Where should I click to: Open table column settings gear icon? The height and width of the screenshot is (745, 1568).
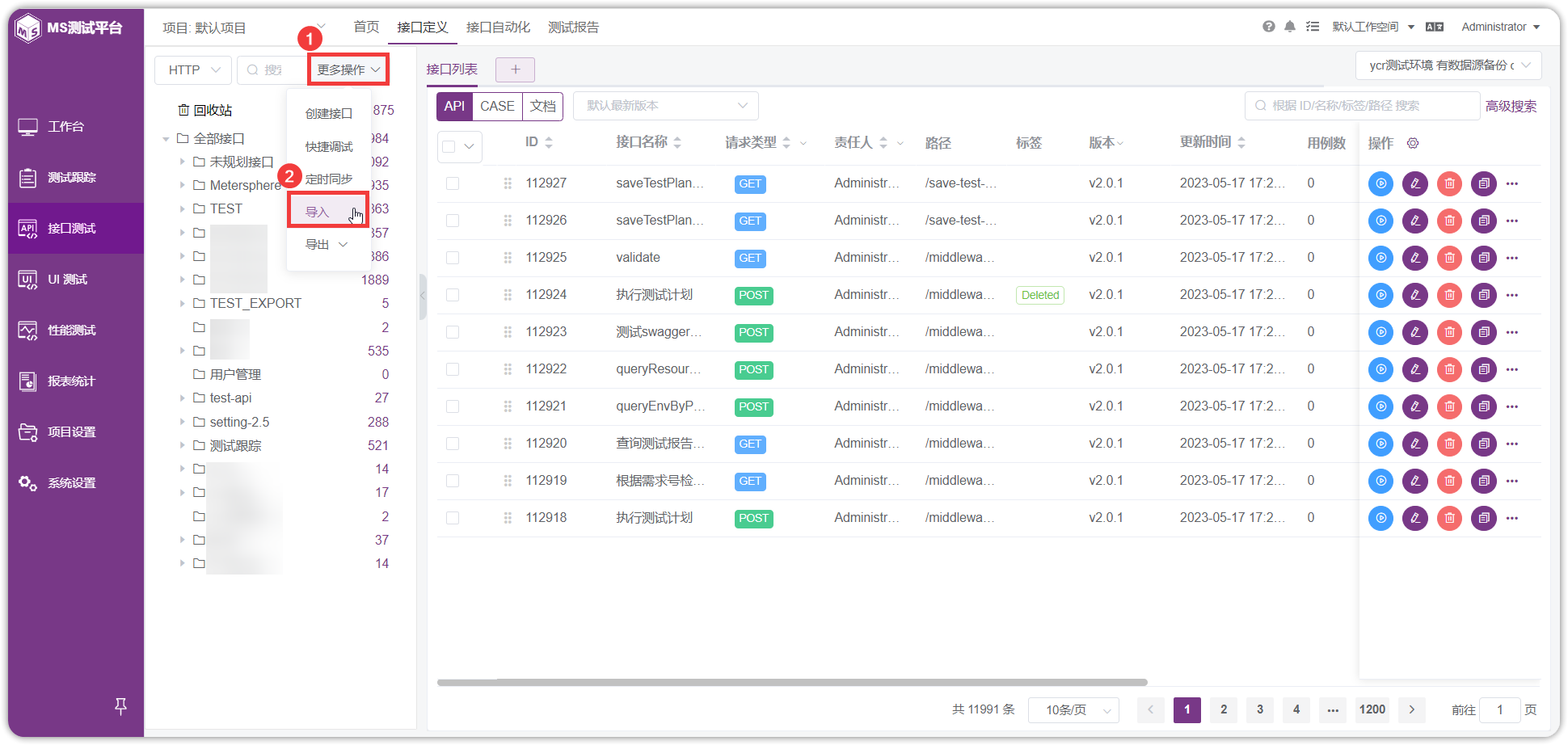click(1413, 143)
